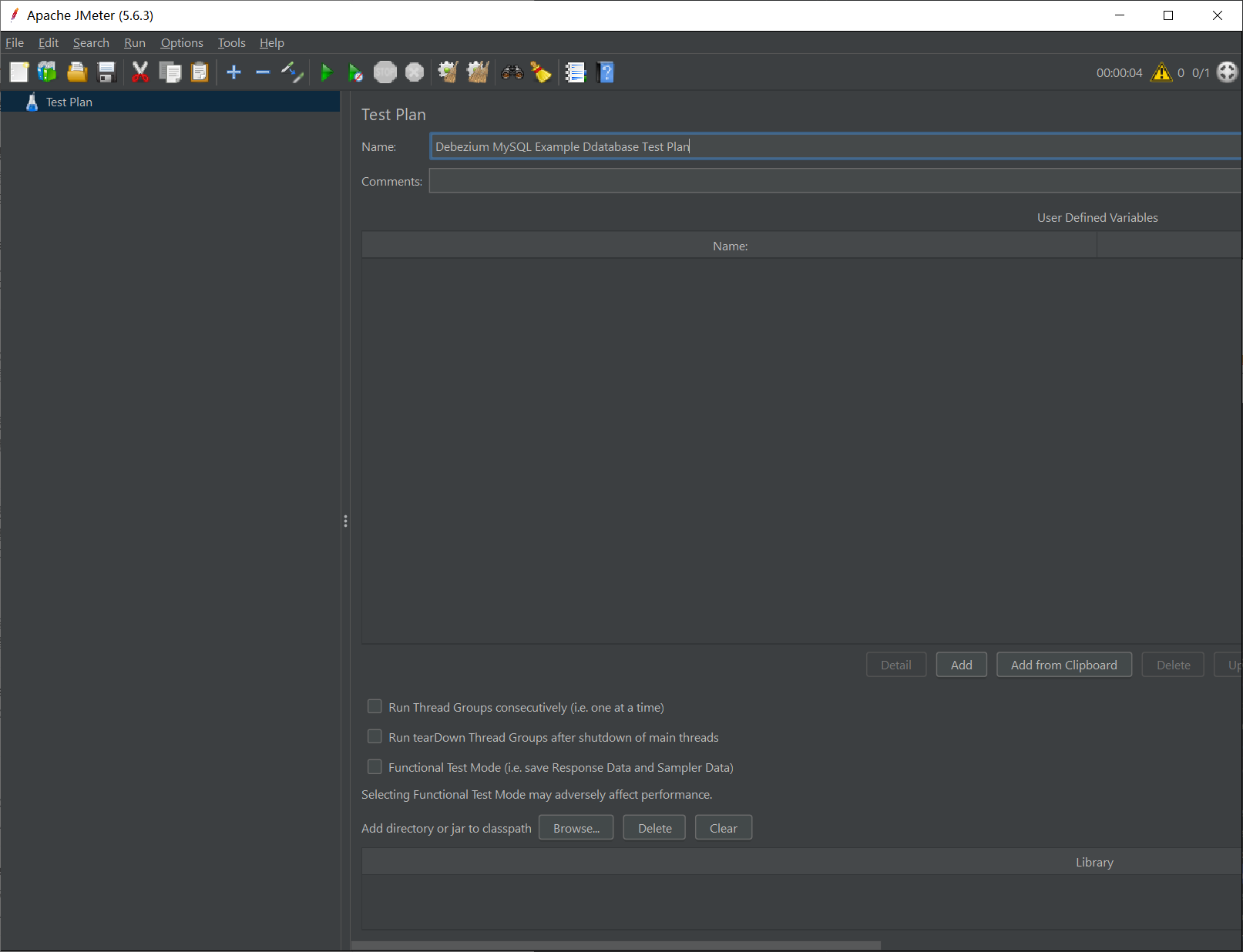Click into the Comments input field
1243x952 pixels.
click(835, 181)
